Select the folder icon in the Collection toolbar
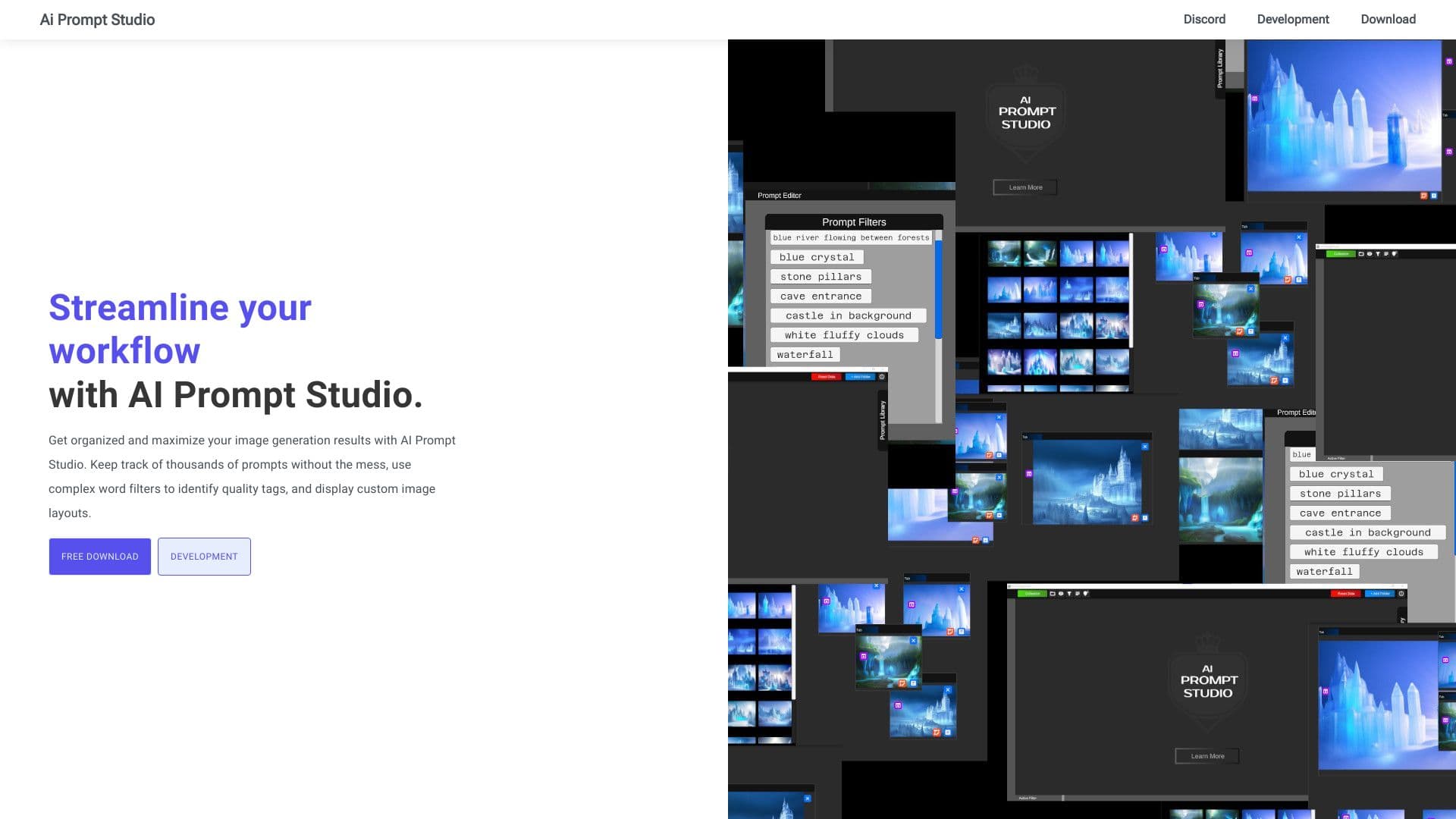This screenshot has height=819, width=1456. click(x=1052, y=594)
